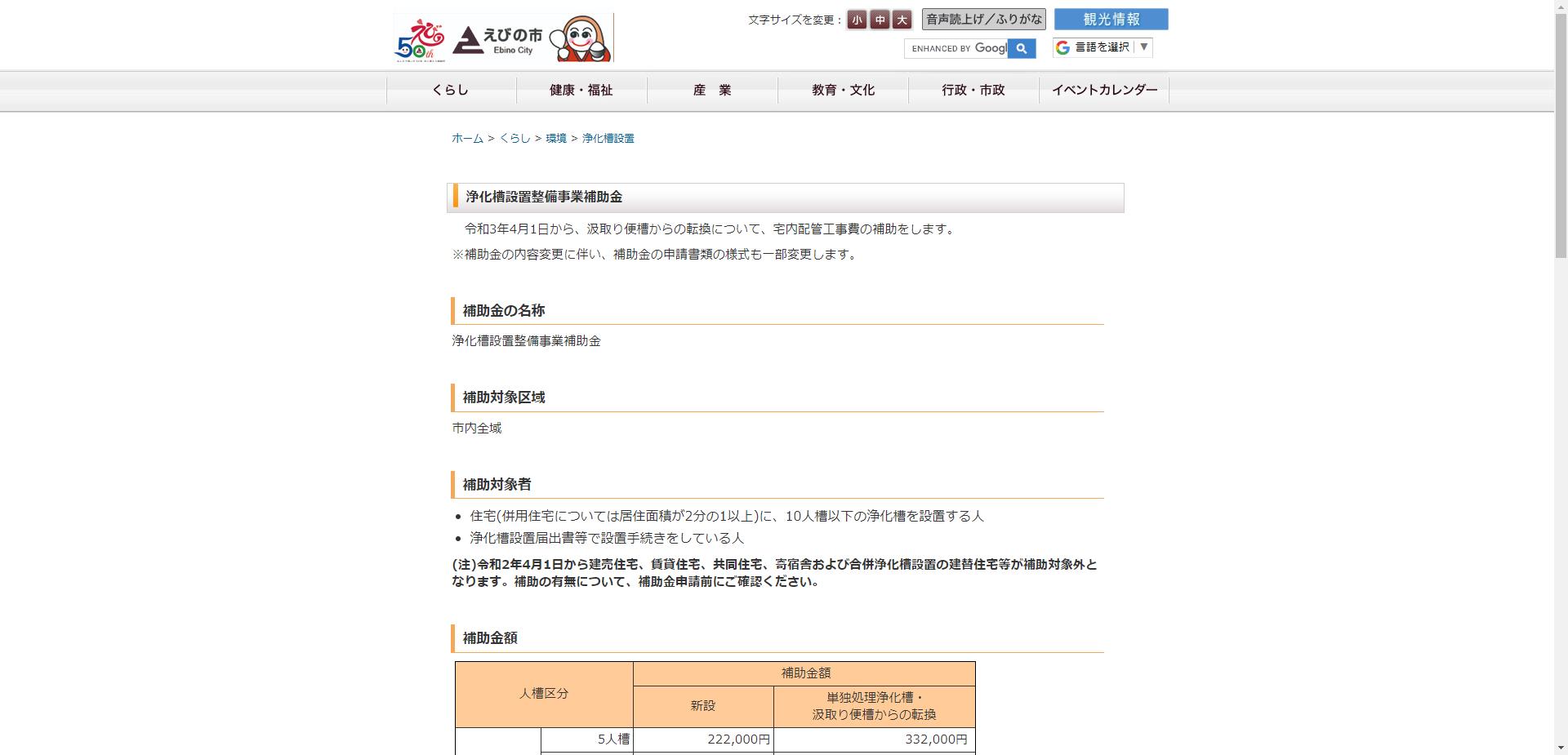Open the くらし navigation menu
1568x755 pixels.
click(451, 91)
